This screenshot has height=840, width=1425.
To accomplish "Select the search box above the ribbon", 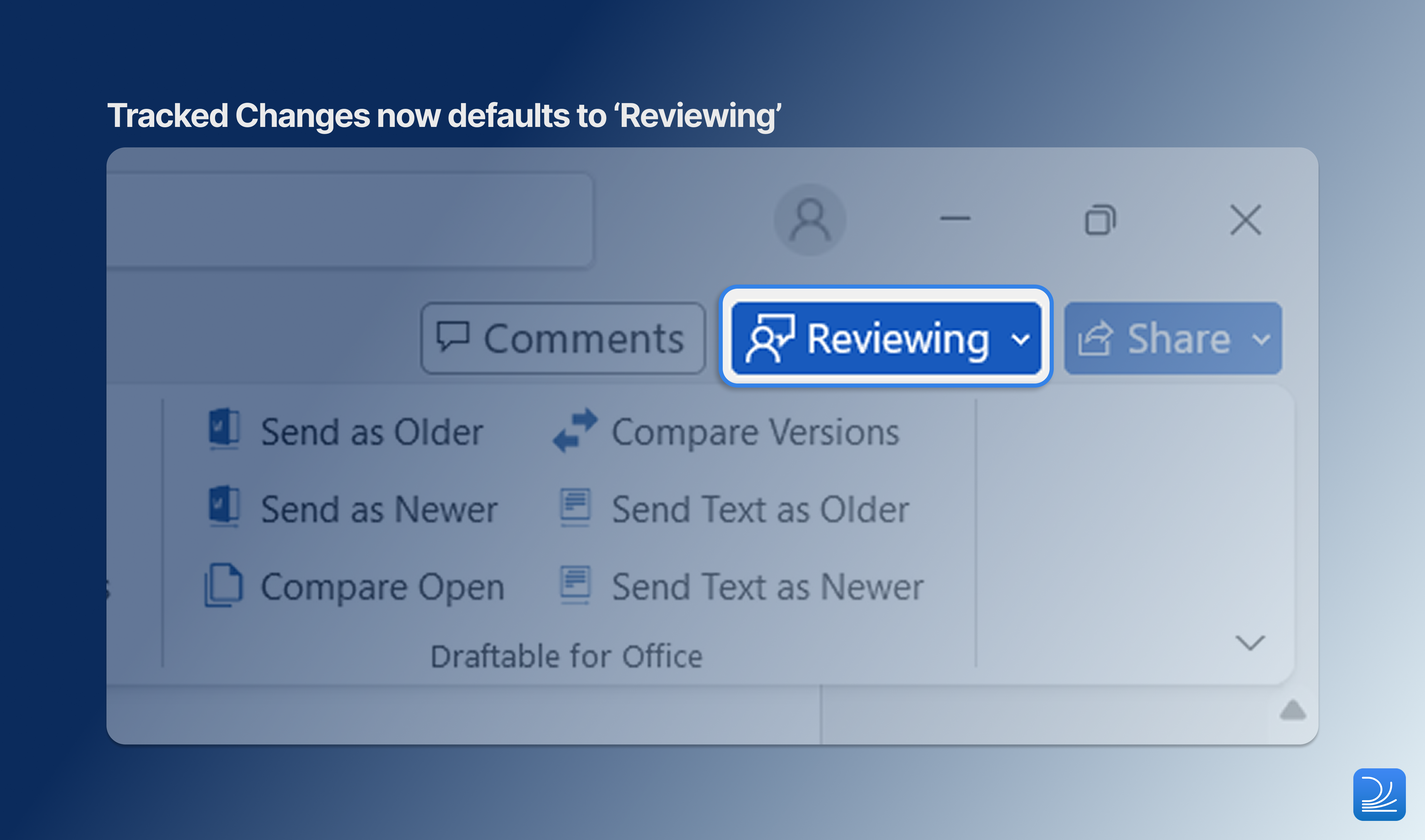I will point(351,221).
